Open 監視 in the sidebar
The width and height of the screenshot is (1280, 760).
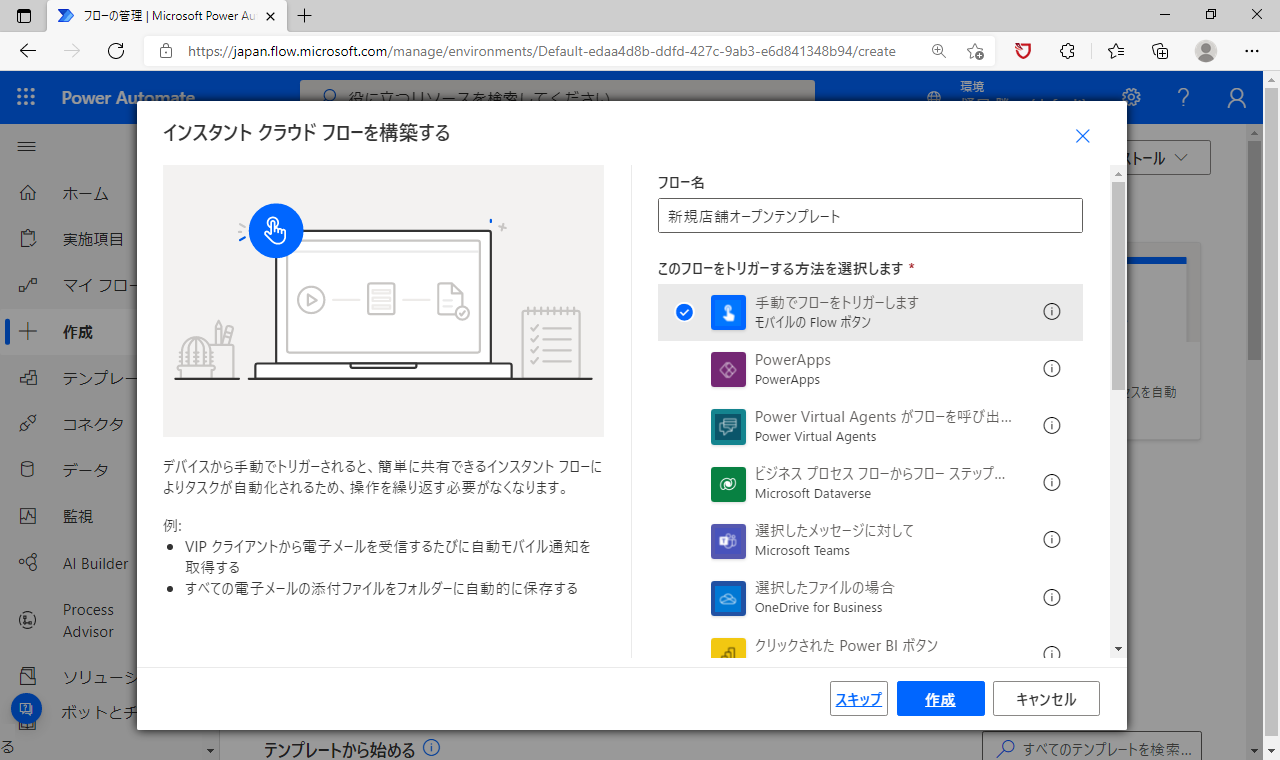(x=78, y=516)
